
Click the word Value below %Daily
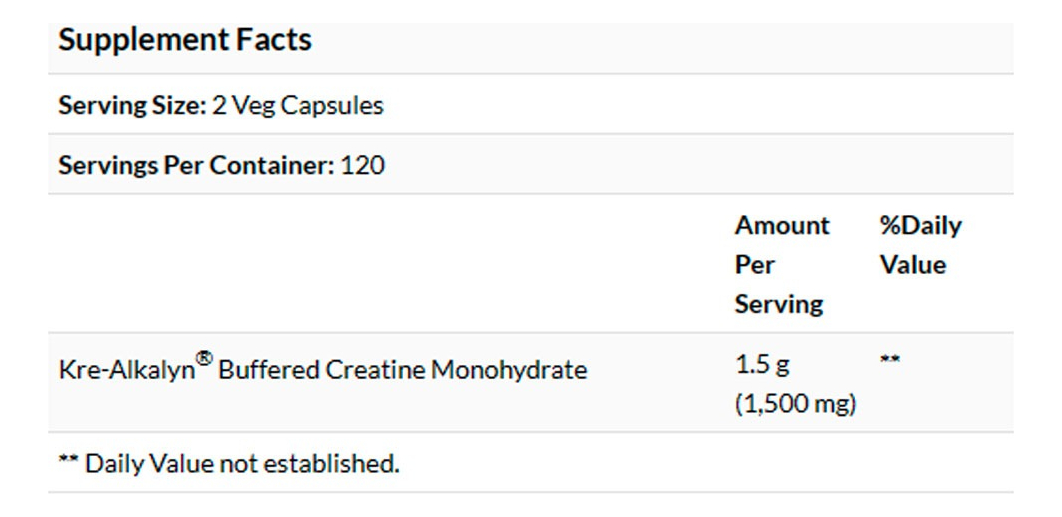(x=912, y=265)
